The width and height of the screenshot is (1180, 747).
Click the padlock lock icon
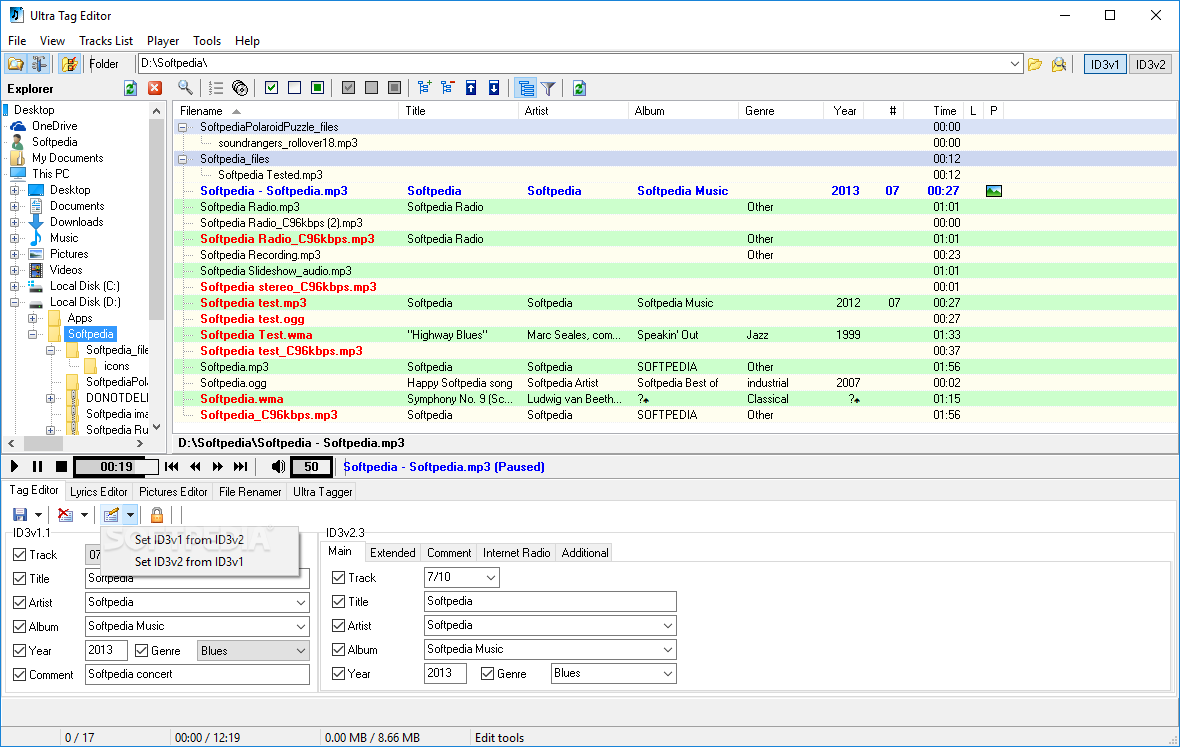coord(157,515)
